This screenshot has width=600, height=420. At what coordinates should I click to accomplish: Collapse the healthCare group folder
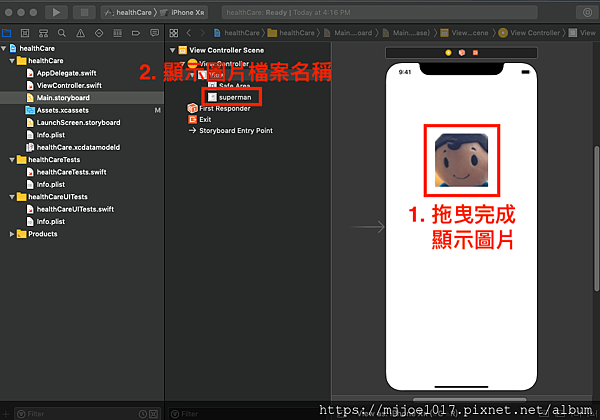(12, 61)
